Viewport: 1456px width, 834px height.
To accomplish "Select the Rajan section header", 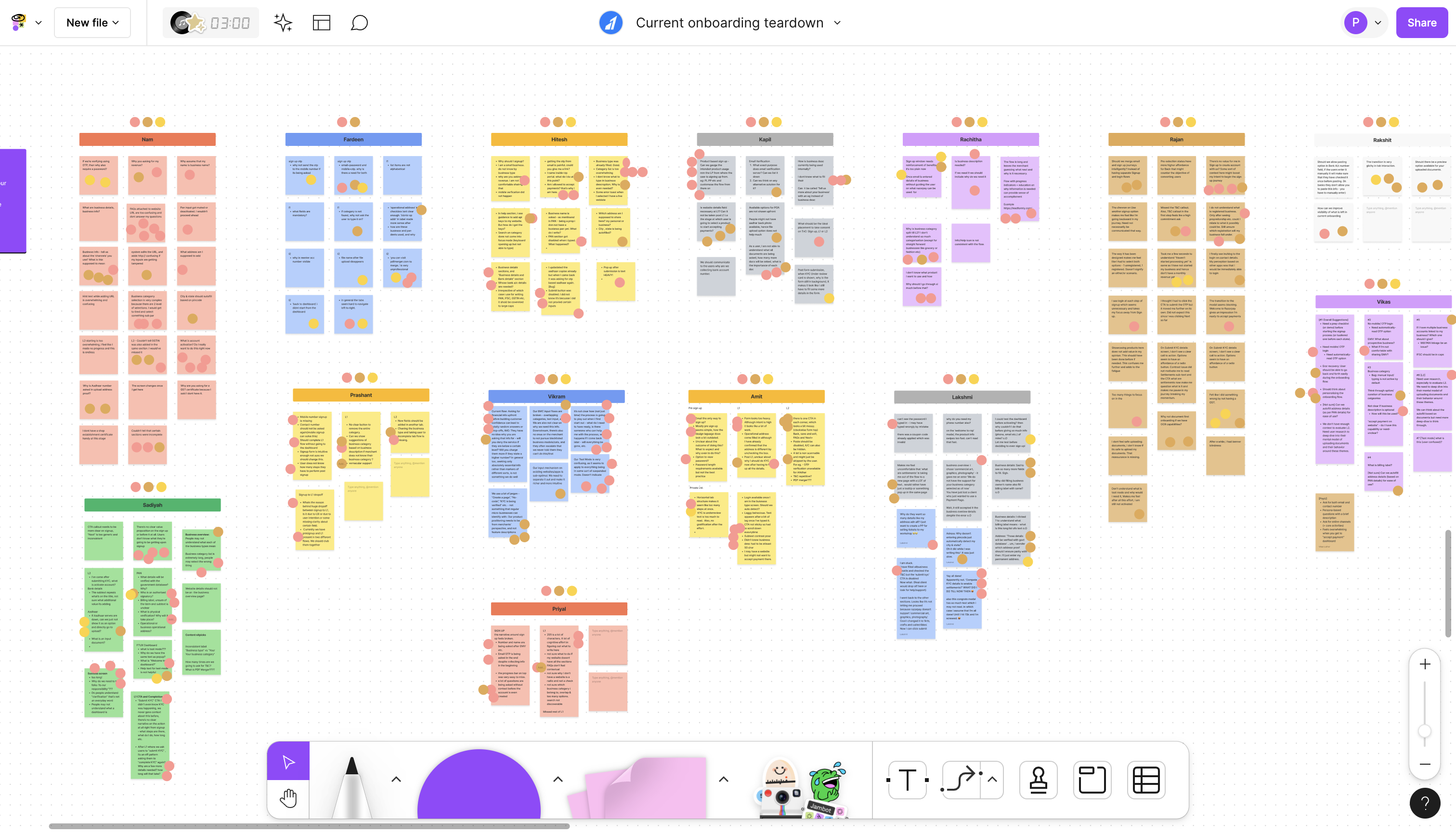I will 1176,139.
